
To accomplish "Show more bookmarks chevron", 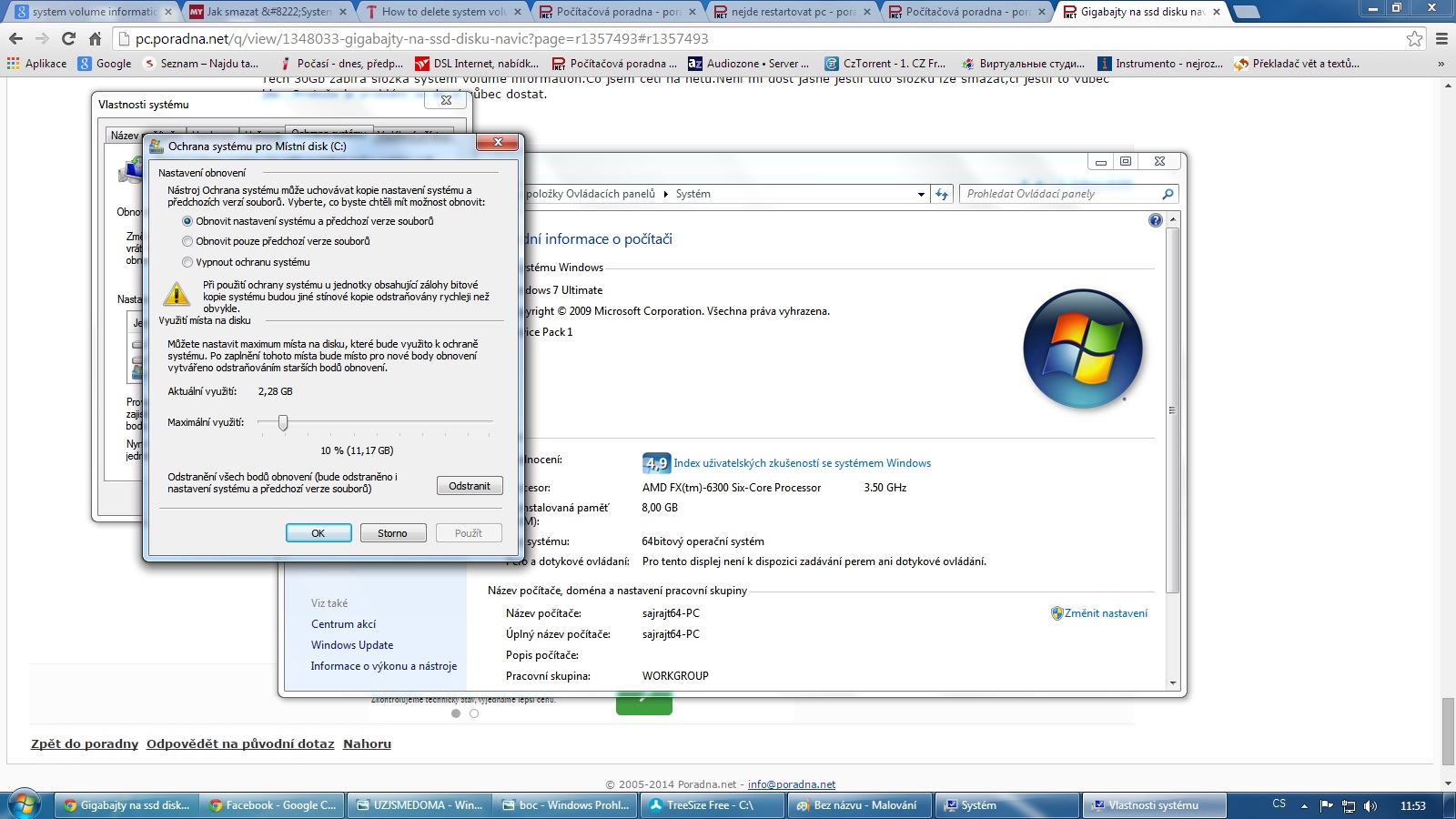I will [x=1441, y=64].
